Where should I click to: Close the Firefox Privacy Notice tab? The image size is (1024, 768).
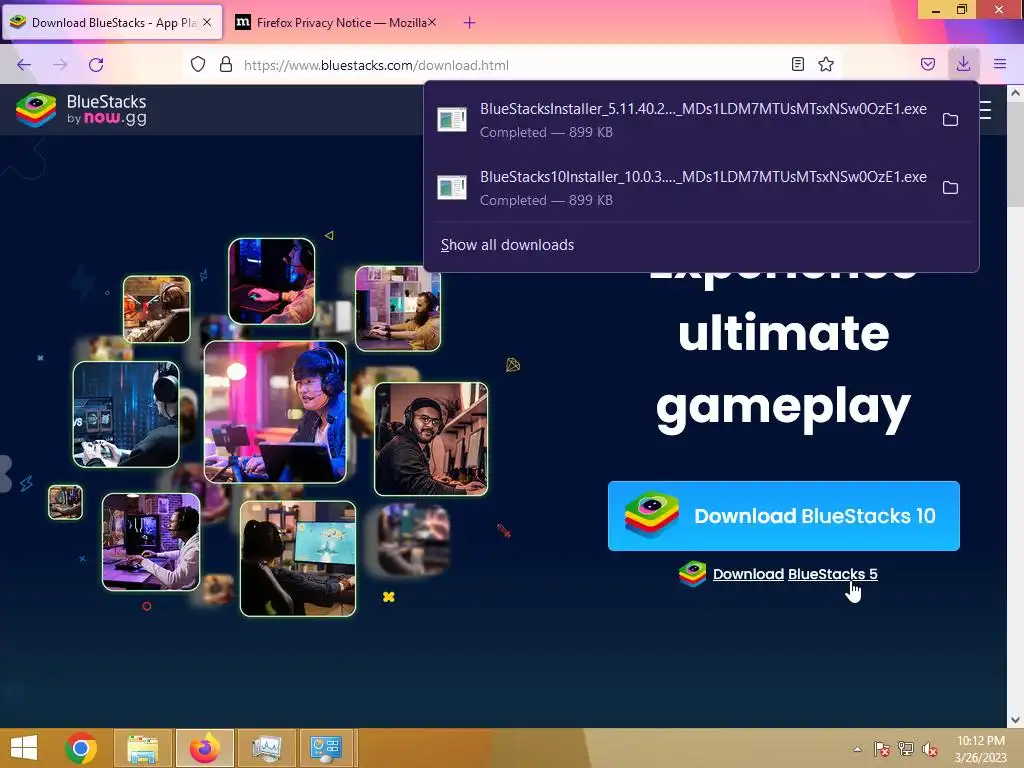pyautogui.click(x=432, y=22)
